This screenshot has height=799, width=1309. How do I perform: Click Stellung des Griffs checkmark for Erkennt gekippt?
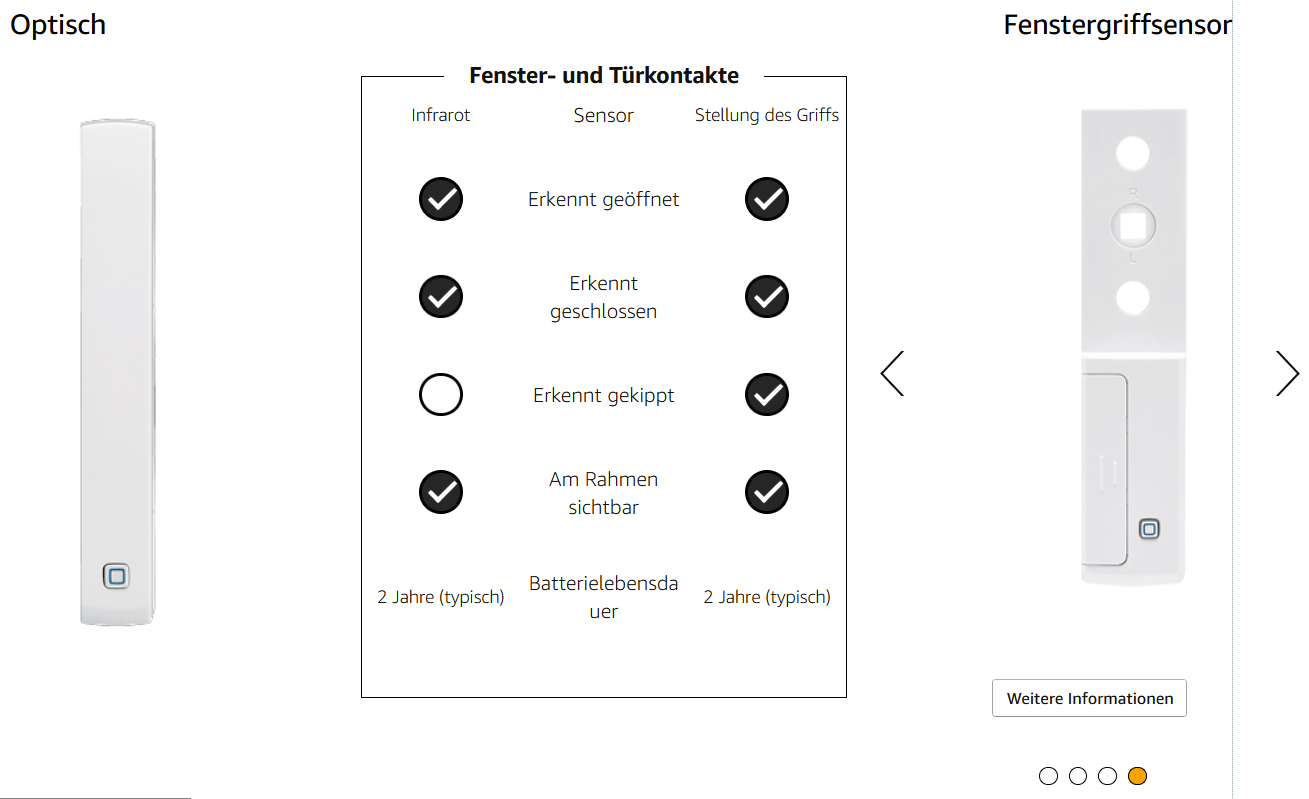coord(767,395)
